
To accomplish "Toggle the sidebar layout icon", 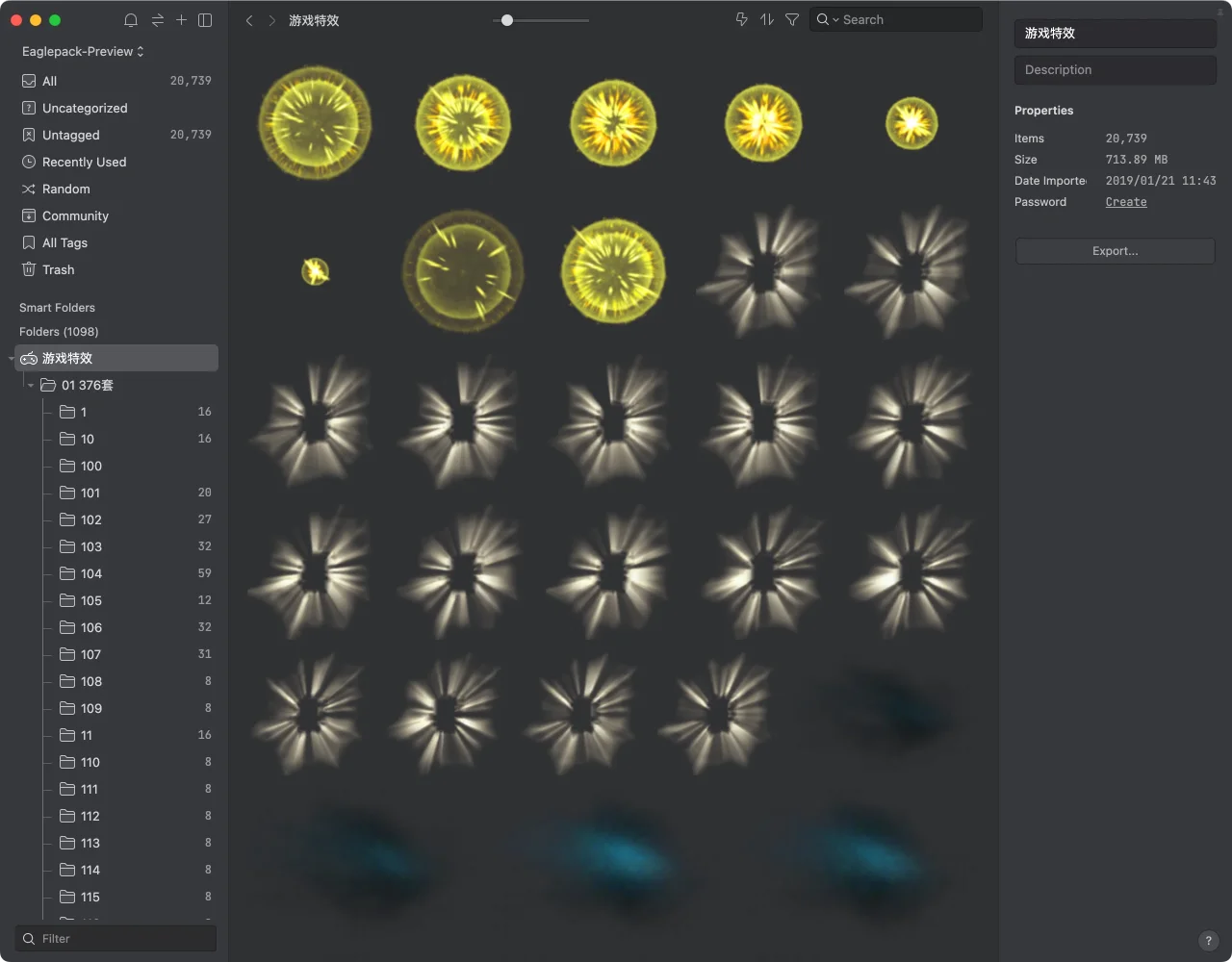I will click(205, 20).
